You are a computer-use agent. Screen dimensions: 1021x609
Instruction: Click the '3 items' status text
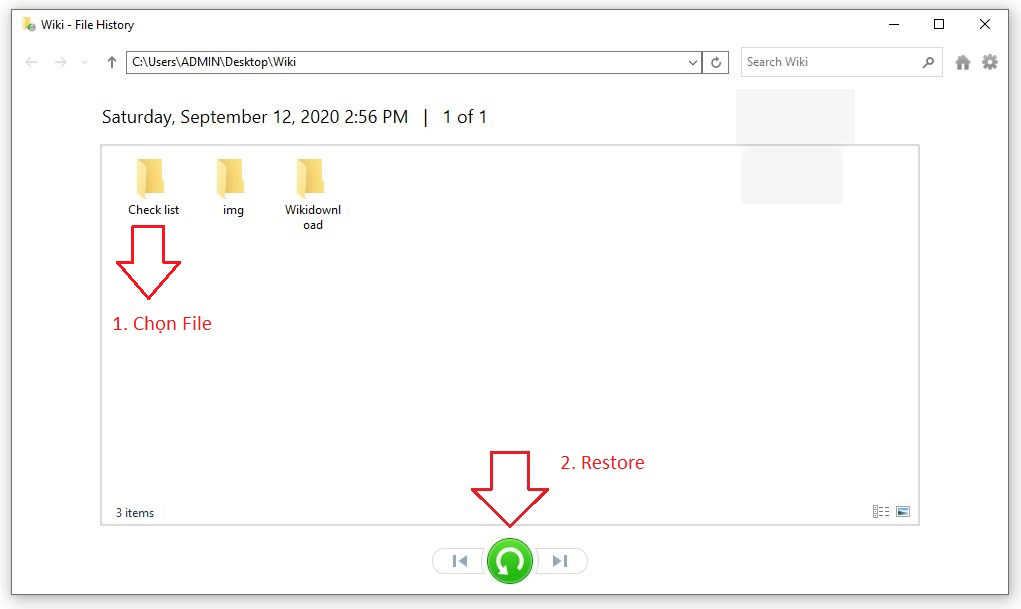coord(135,513)
